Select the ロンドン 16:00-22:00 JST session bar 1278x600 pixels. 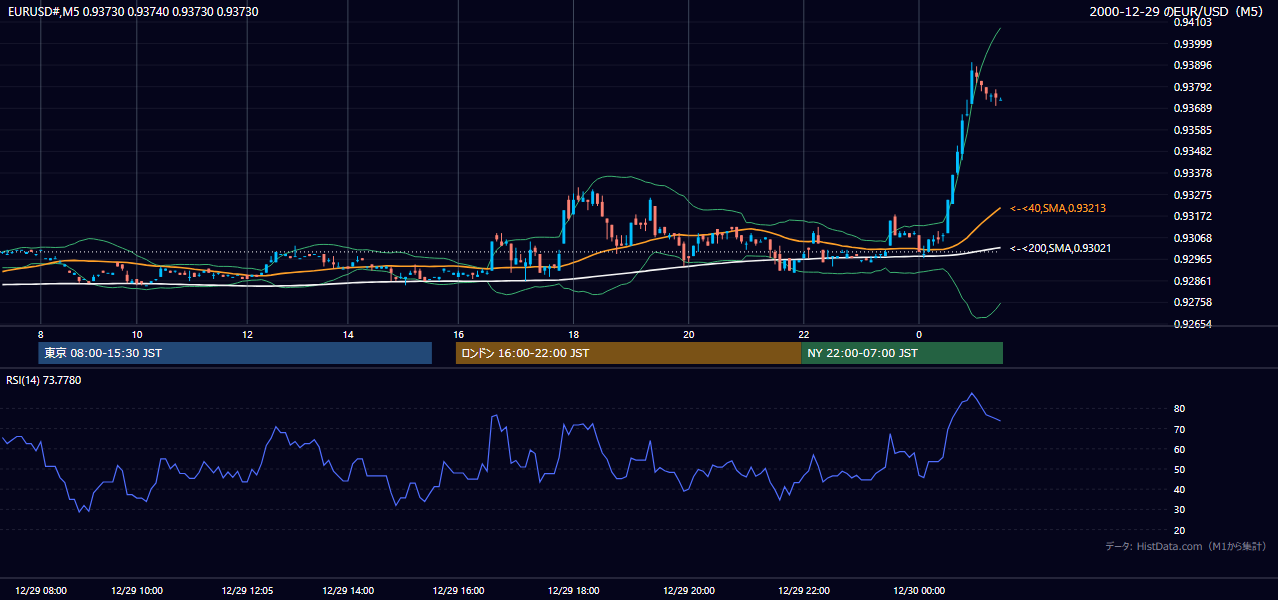[x=628, y=353]
